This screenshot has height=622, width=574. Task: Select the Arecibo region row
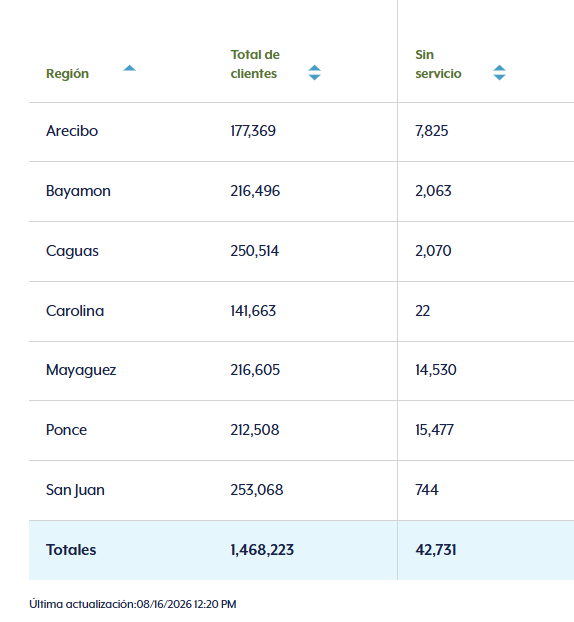coord(301,132)
